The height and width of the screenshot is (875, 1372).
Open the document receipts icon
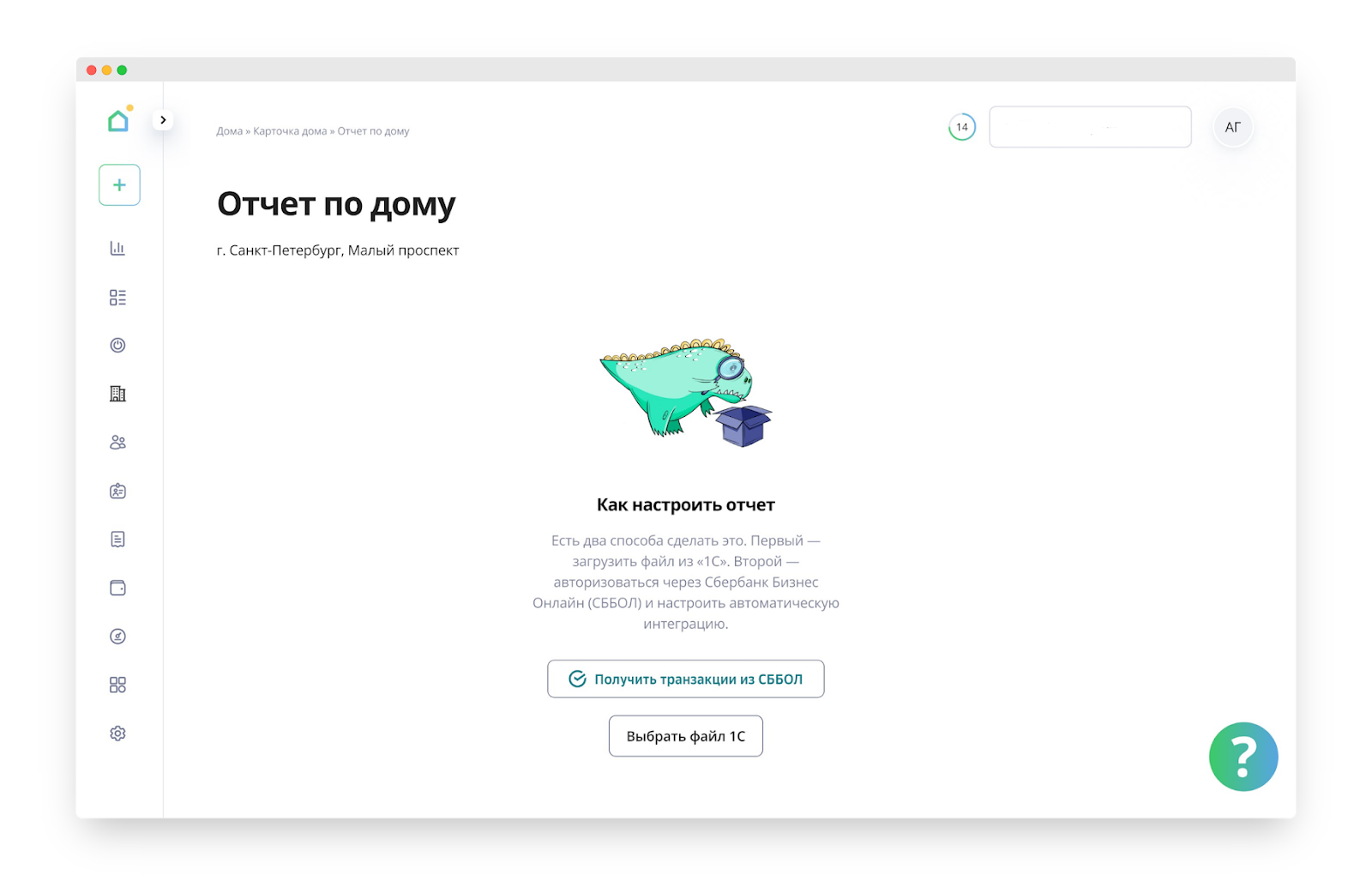tap(117, 540)
